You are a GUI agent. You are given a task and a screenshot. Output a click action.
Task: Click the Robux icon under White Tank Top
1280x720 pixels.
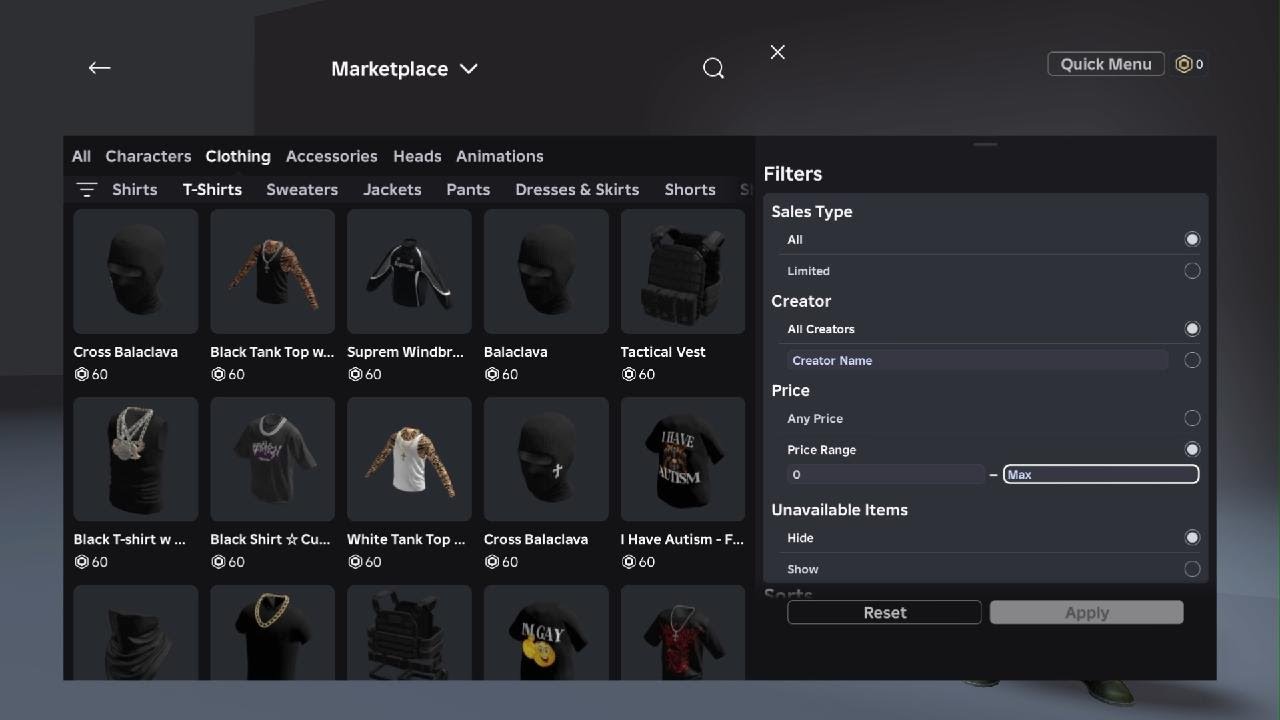tap(354, 562)
